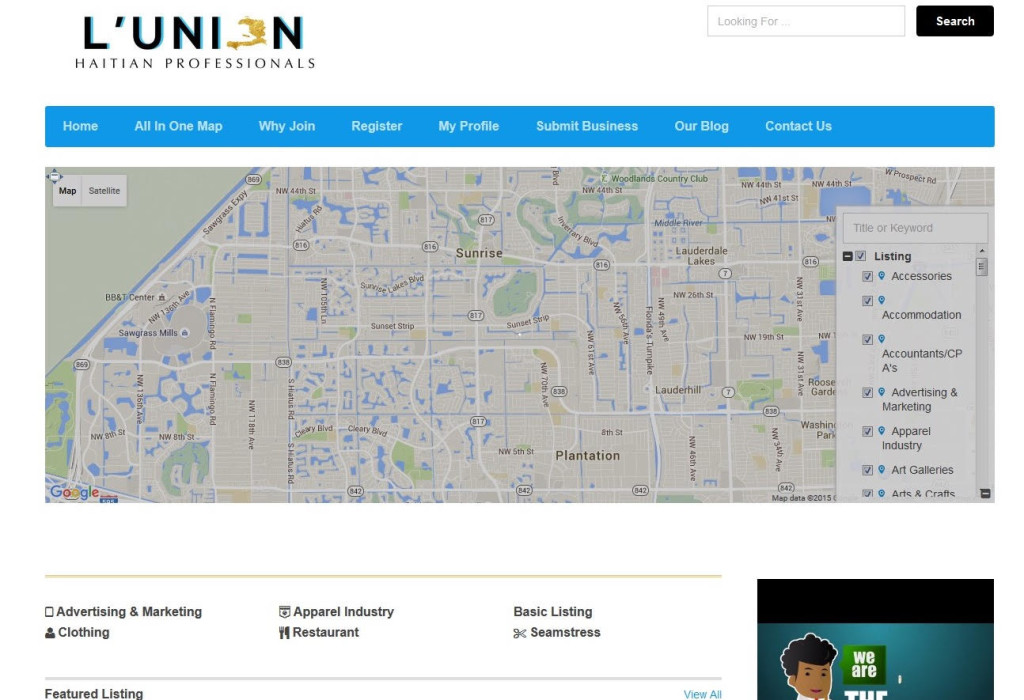1024x700 pixels.
Task: Click the Clothing person icon
Action: (x=50, y=633)
